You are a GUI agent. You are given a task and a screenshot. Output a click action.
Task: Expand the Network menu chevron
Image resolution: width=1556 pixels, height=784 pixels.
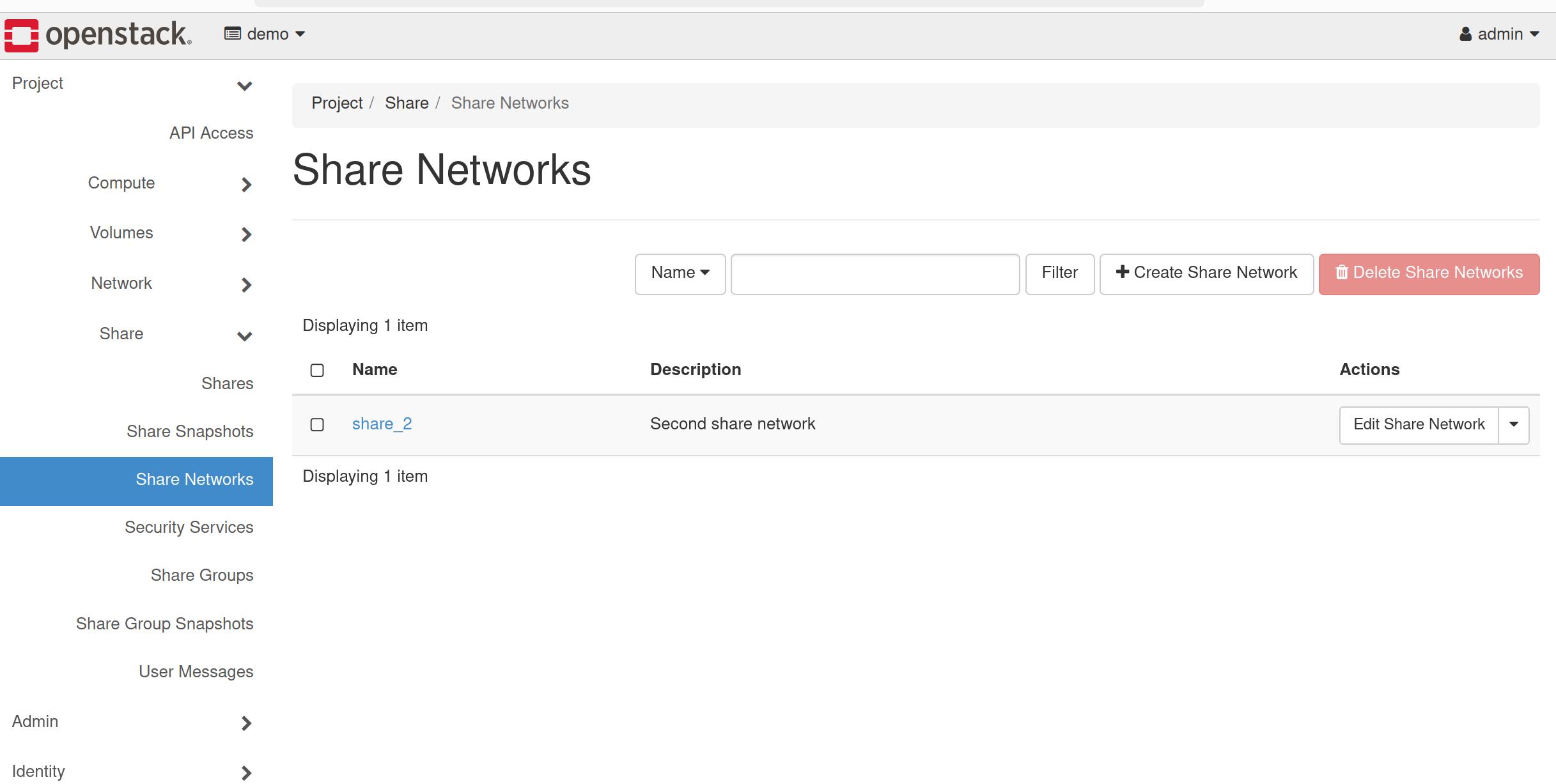[x=246, y=285]
